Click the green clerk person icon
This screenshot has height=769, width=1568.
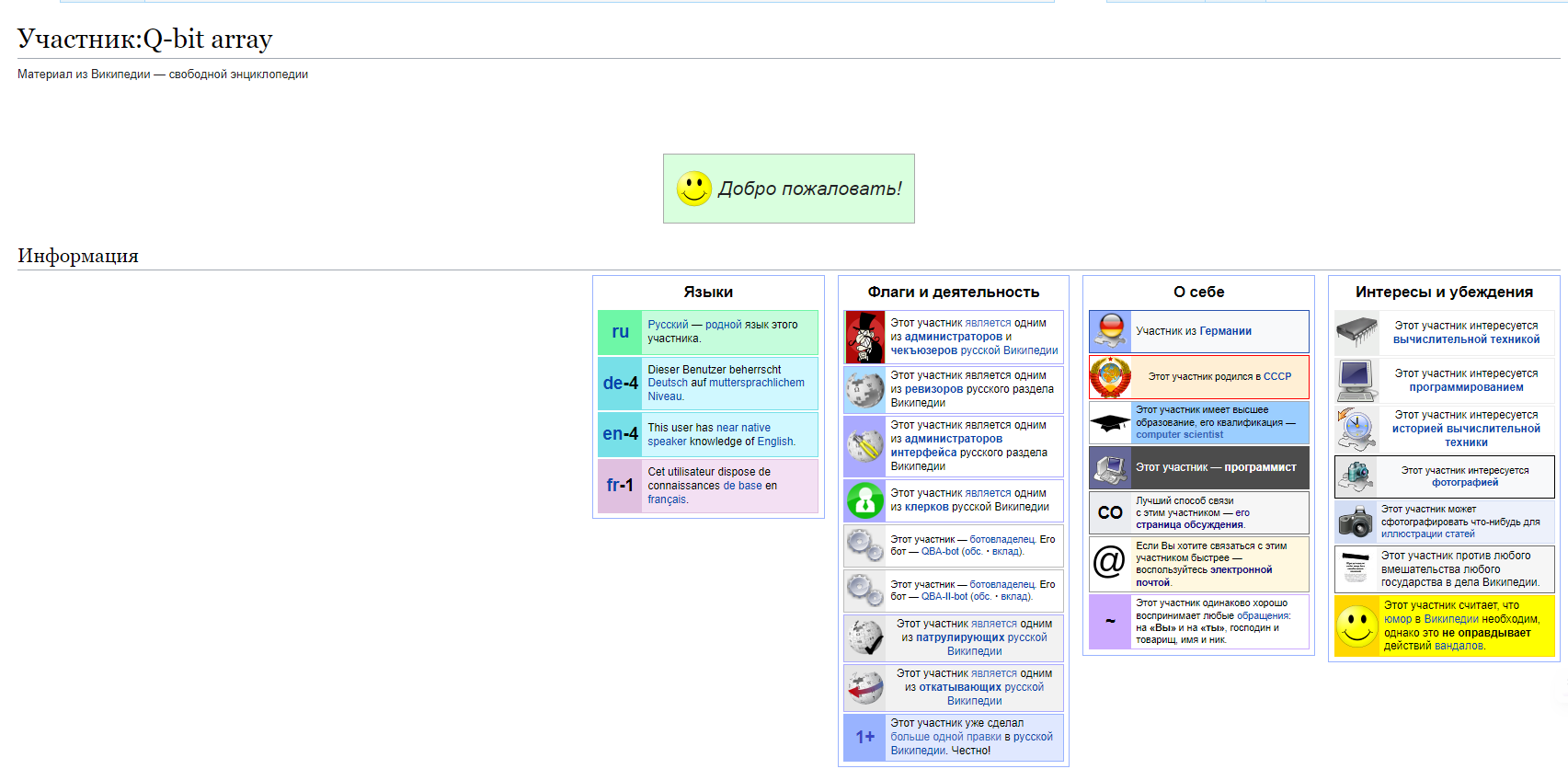coord(865,499)
